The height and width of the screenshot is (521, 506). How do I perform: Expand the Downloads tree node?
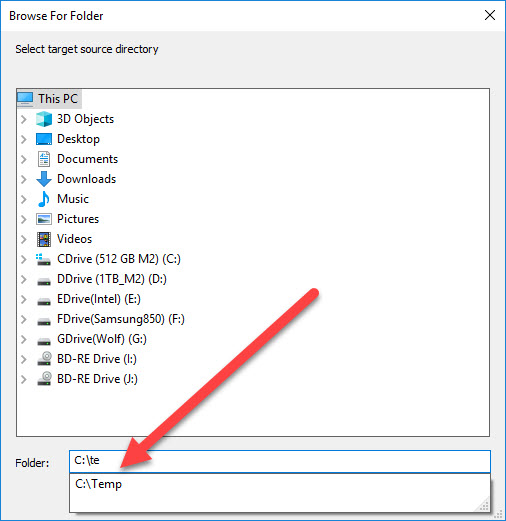24,179
